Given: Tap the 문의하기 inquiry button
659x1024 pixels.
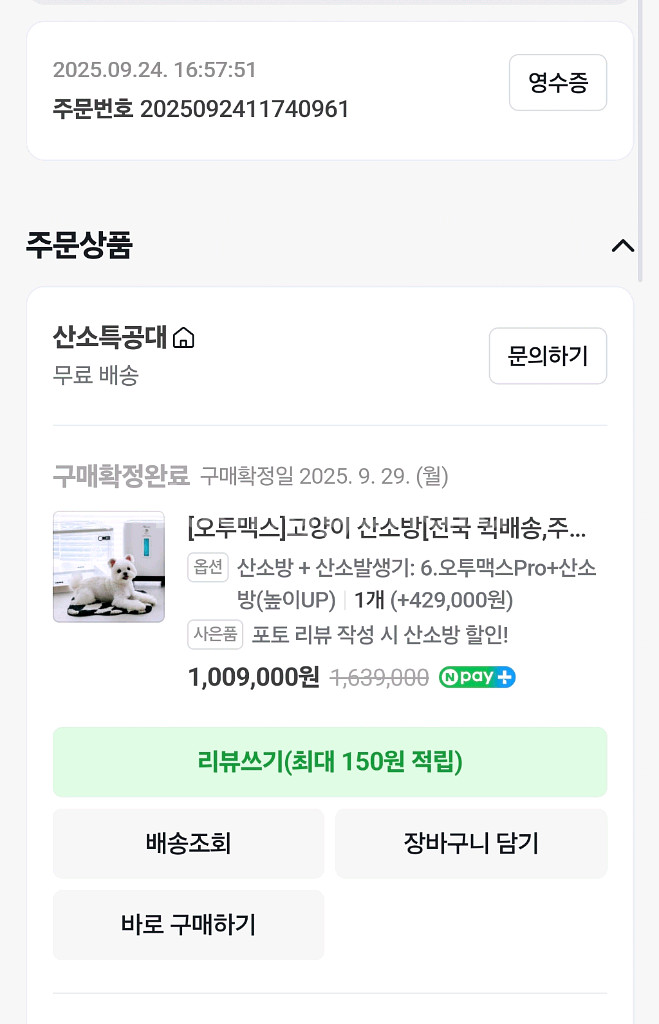Looking at the screenshot, I should 547,355.
